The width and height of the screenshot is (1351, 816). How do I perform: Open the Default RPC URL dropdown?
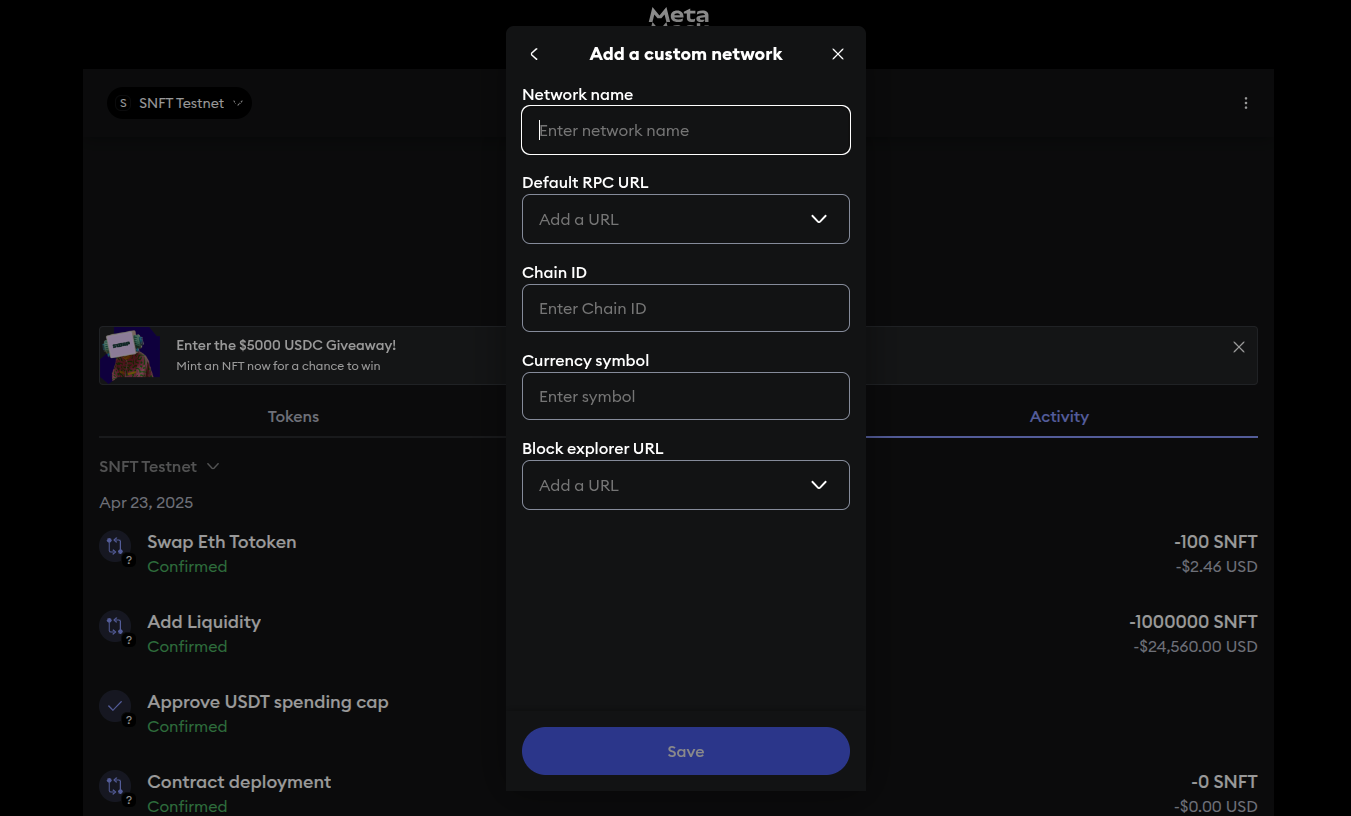[686, 219]
